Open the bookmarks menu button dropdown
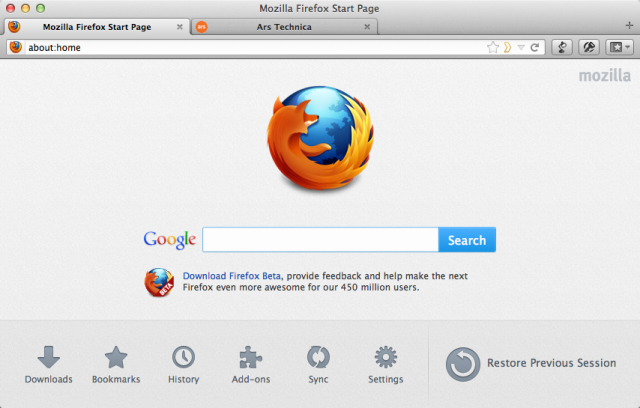Viewport: 640px width, 408px height. pyautogui.click(x=620, y=47)
